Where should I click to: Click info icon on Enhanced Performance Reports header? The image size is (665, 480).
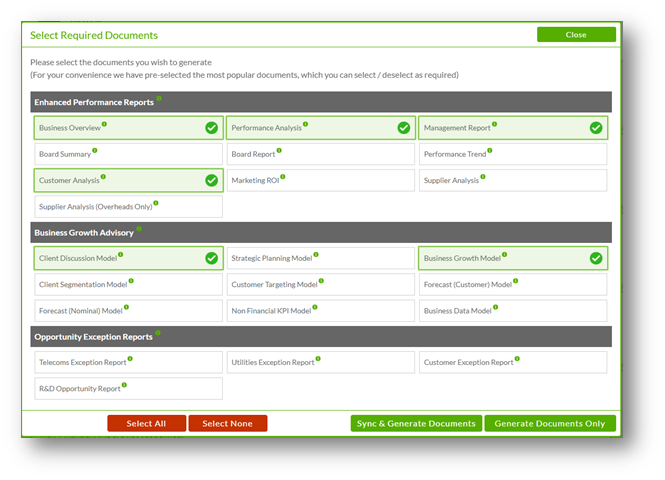(x=159, y=99)
